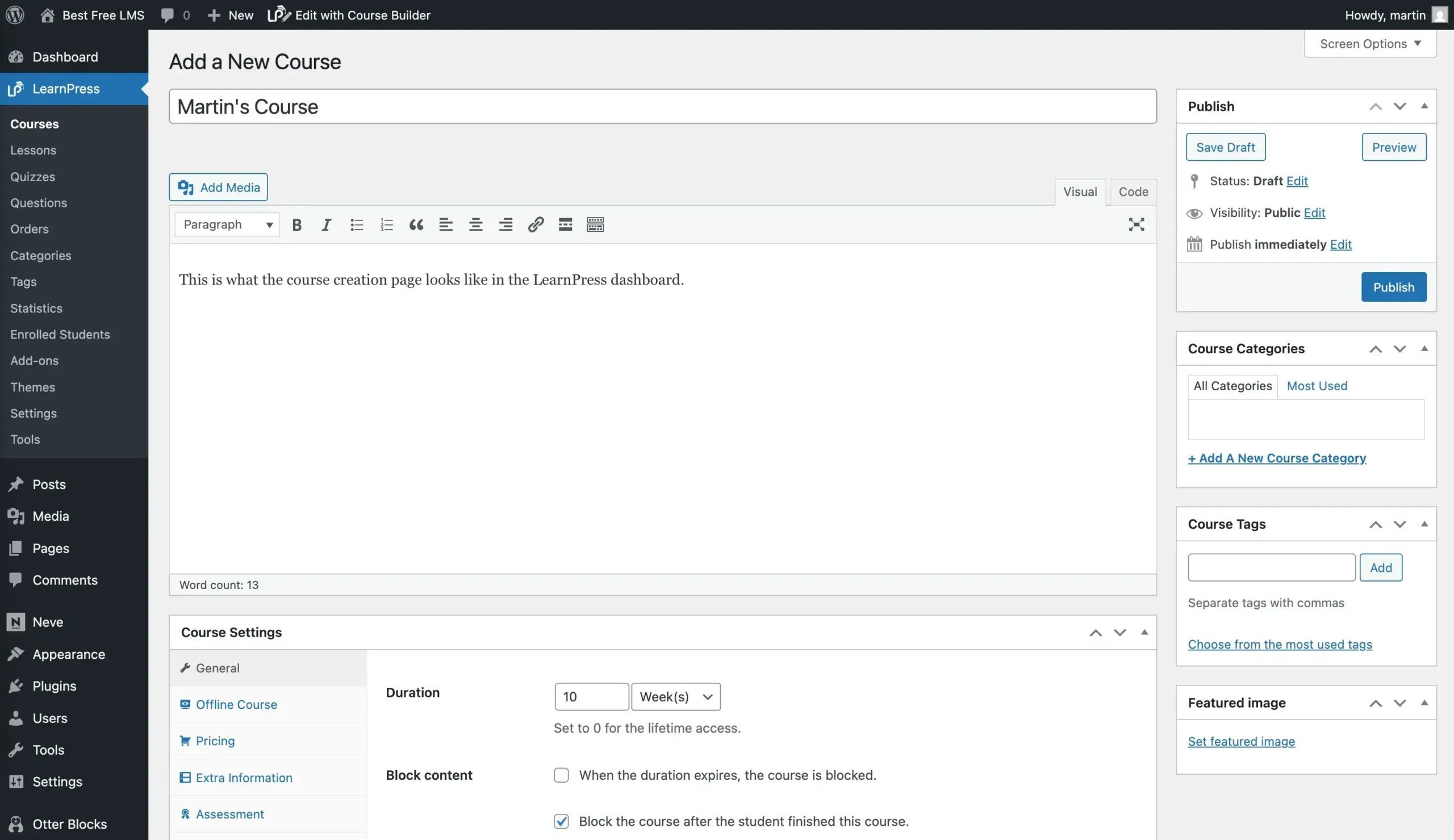Click Set featured image link
The height and width of the screenshot is (840, 1454).
click(1241, 741)
